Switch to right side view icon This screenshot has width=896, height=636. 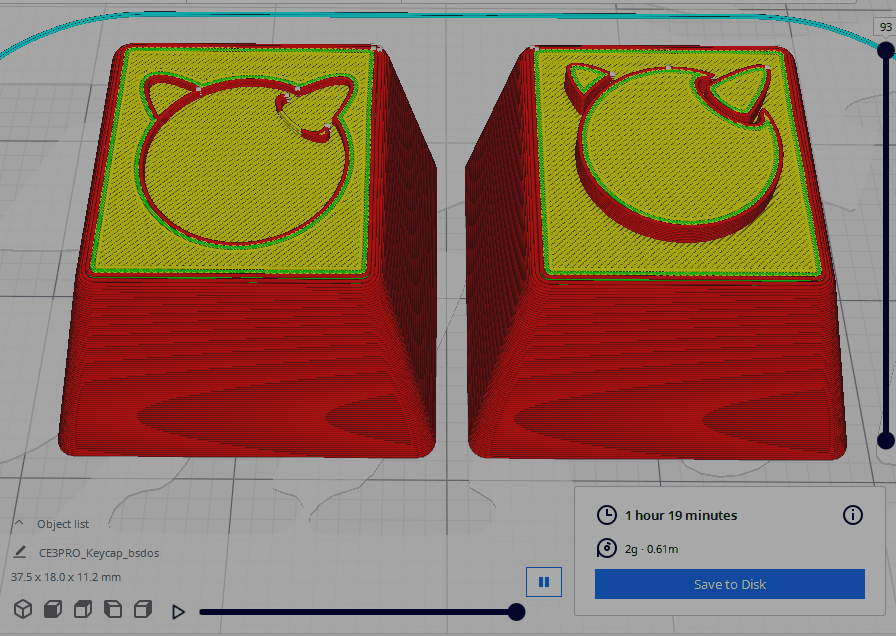(143, 609)
